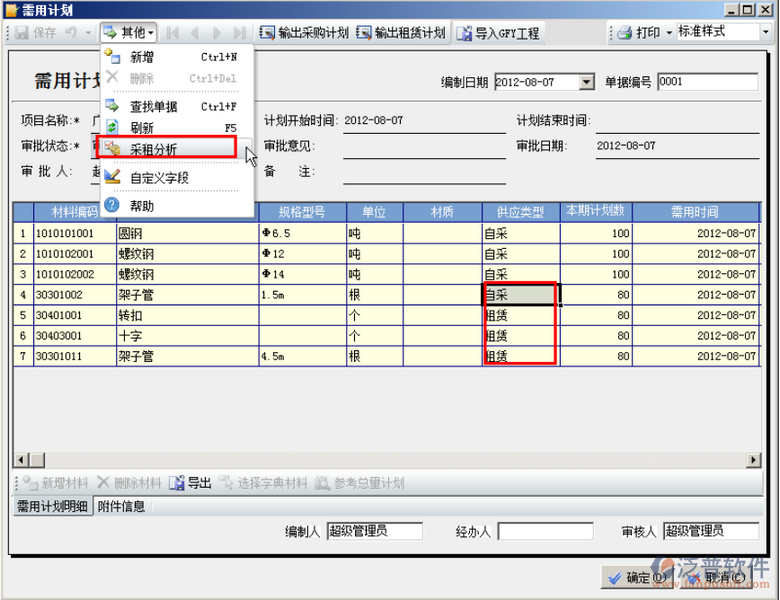Click the 参考总量计划 button
Screen dimensions: 780x600
pos(360,483)
